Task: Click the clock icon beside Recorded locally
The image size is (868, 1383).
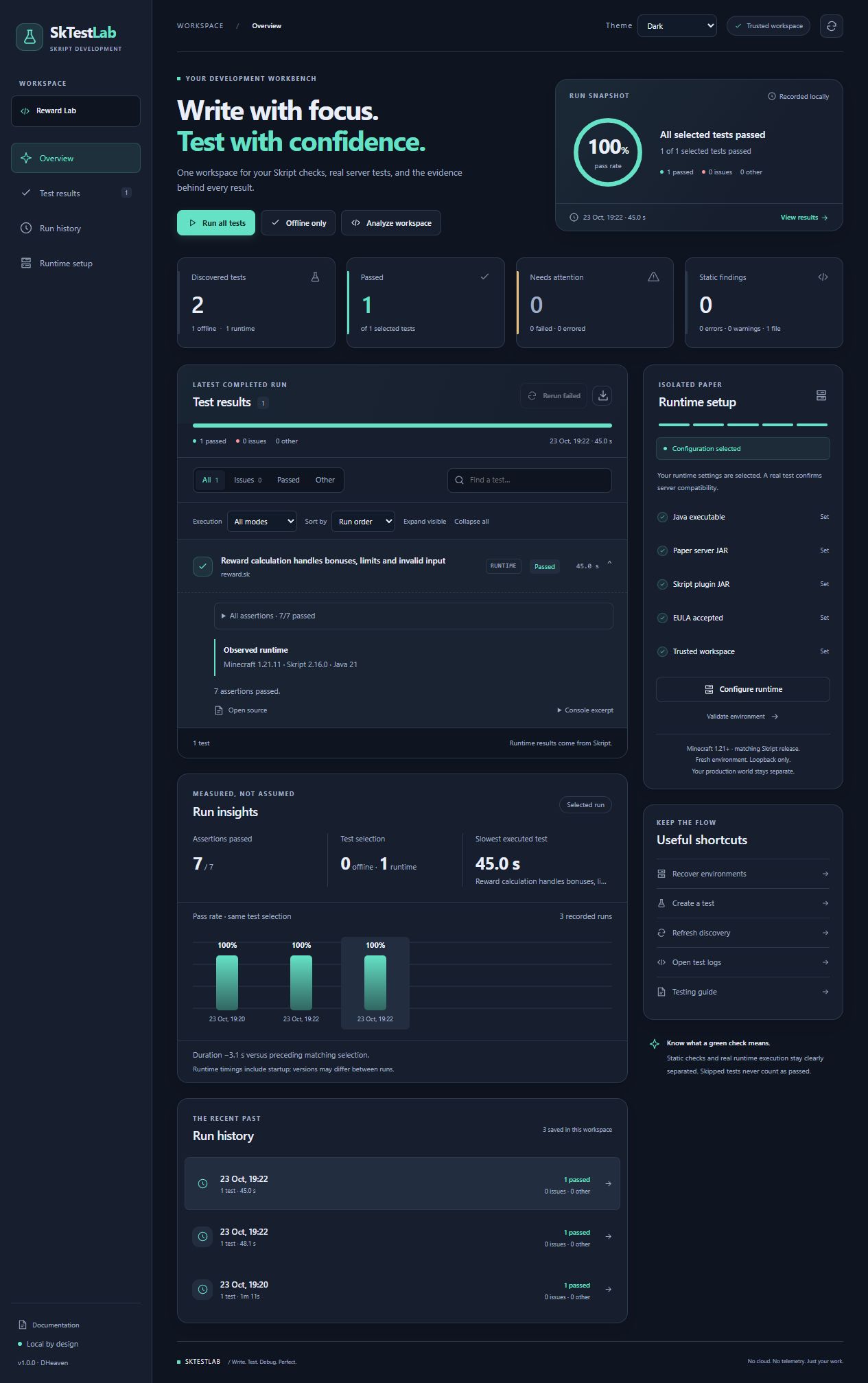Action: tap(771, 96)
